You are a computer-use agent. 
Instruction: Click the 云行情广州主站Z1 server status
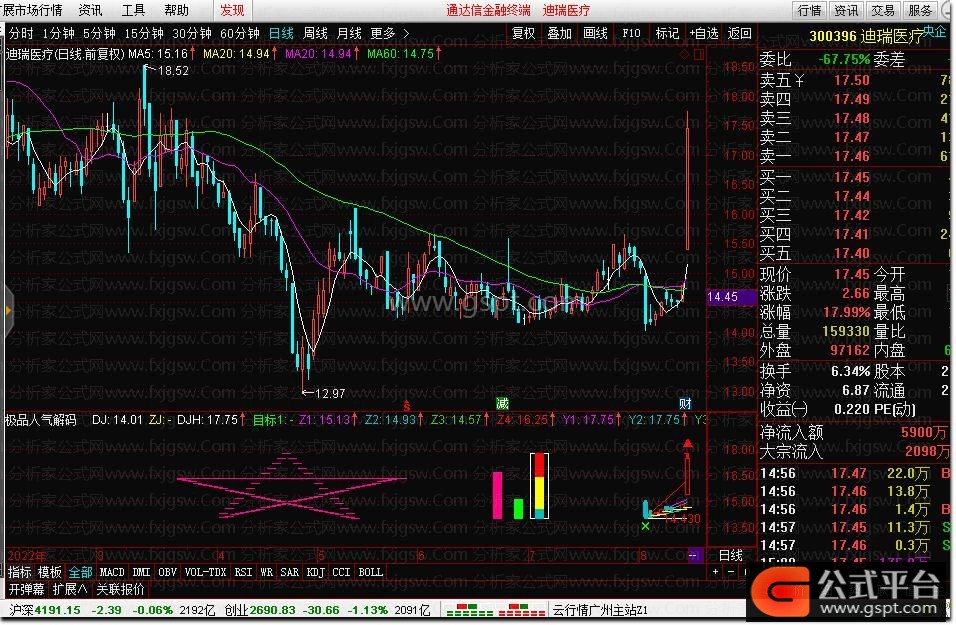coord(601,610)
